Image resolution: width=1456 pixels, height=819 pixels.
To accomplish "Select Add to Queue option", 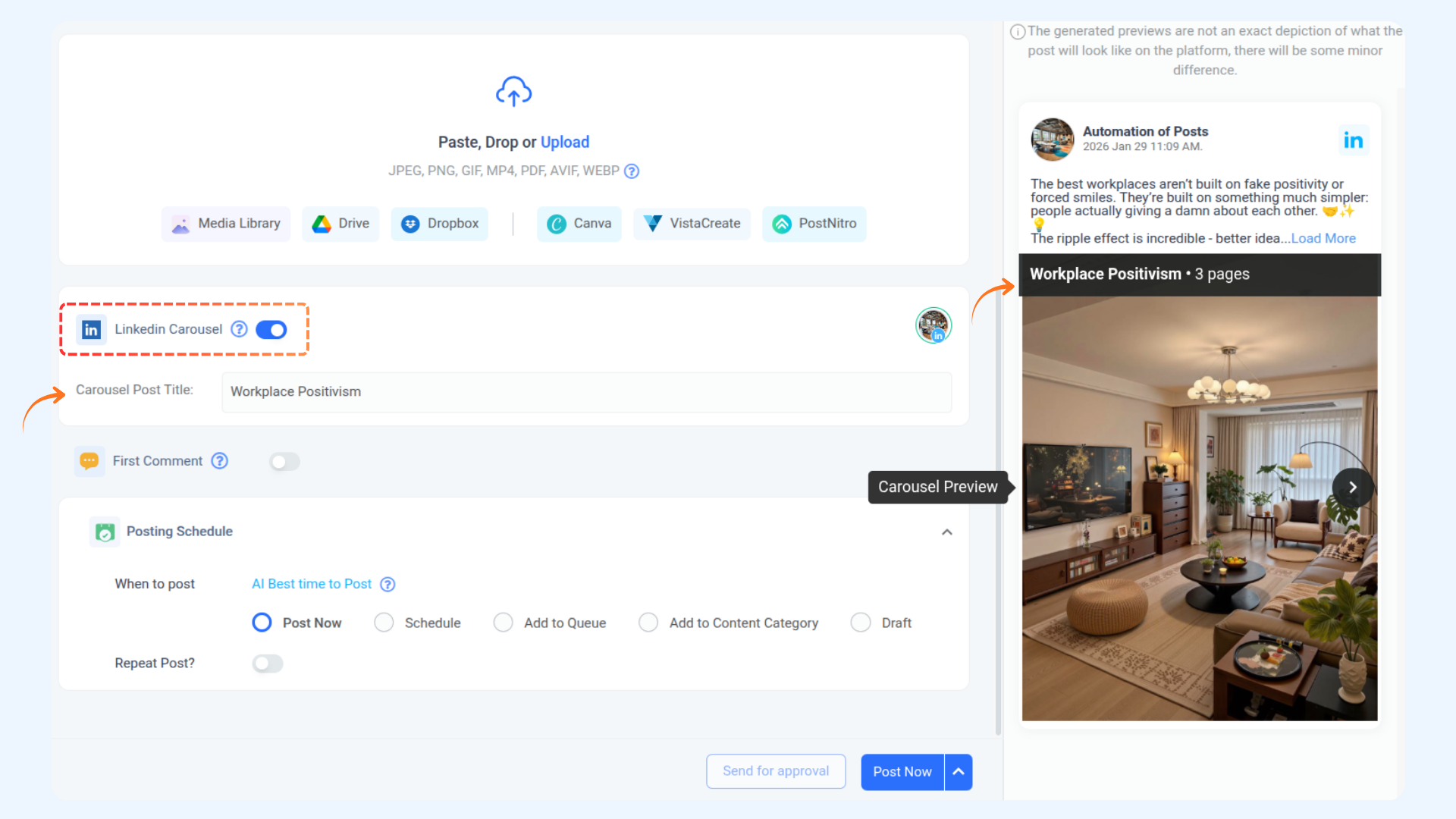I will tap(504, 623).
